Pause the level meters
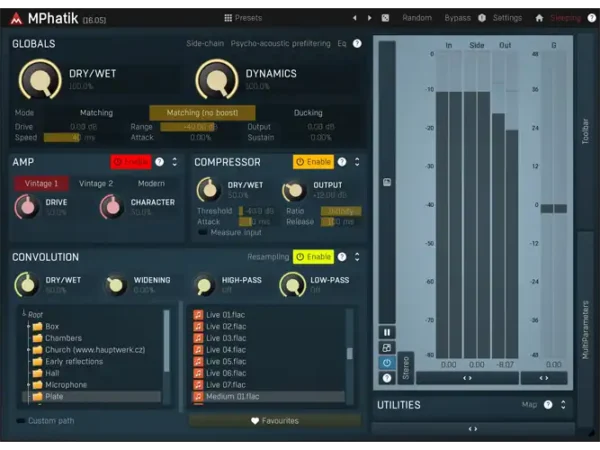This screenshot has height=450, width=600. (x=387, y=333)
